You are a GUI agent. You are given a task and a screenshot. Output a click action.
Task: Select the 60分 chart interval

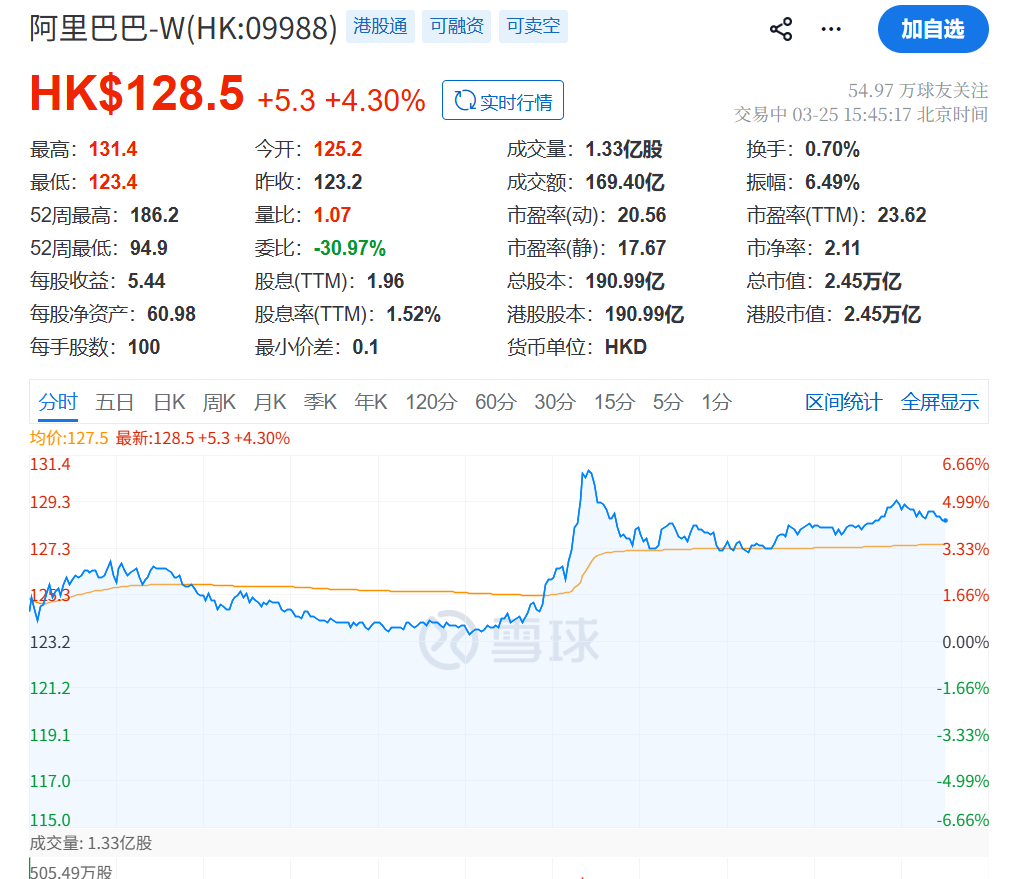coord(496,400)
